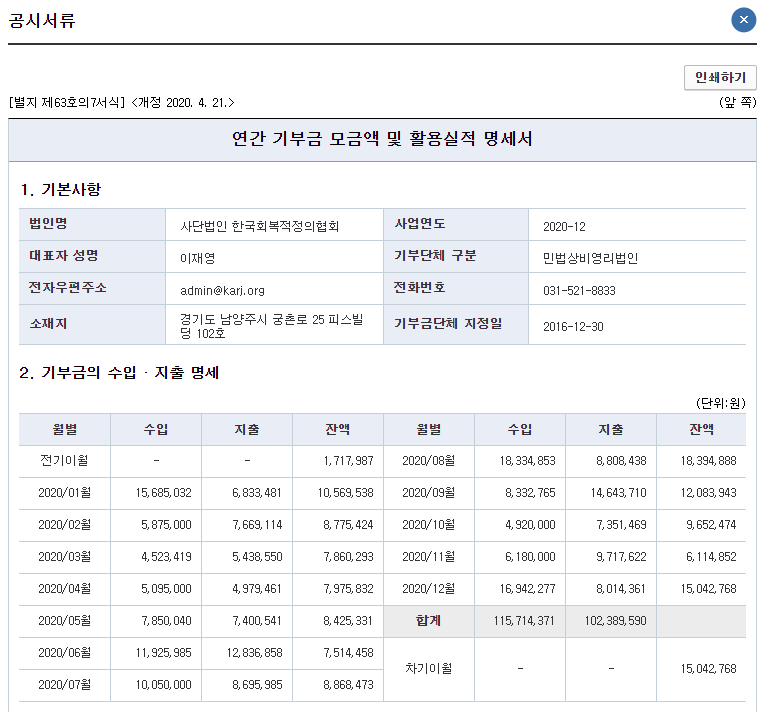Select the 2020/05월 balance 8,425,331
Screen dimensions: 767x712
(x=348, y=621)
